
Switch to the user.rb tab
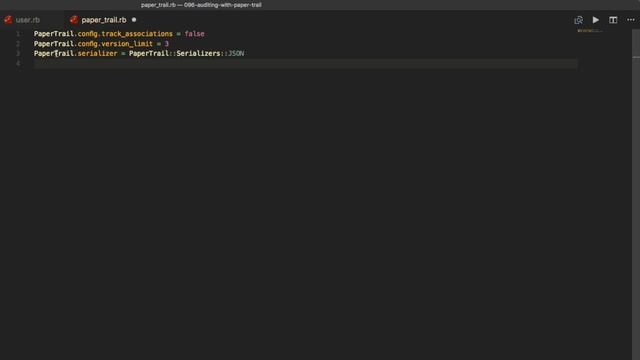[x=28, y=20]
